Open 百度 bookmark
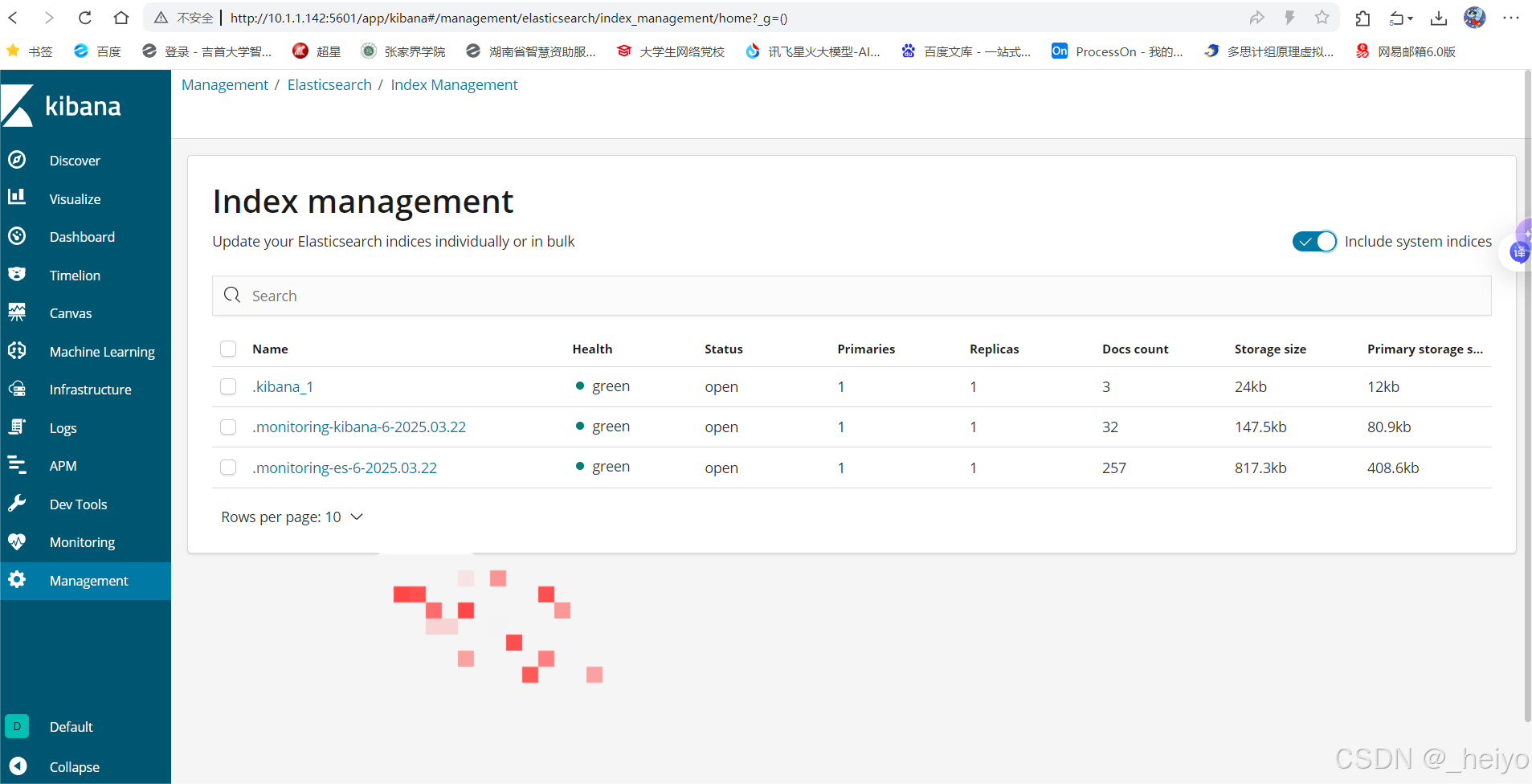 tap(97, 51)
